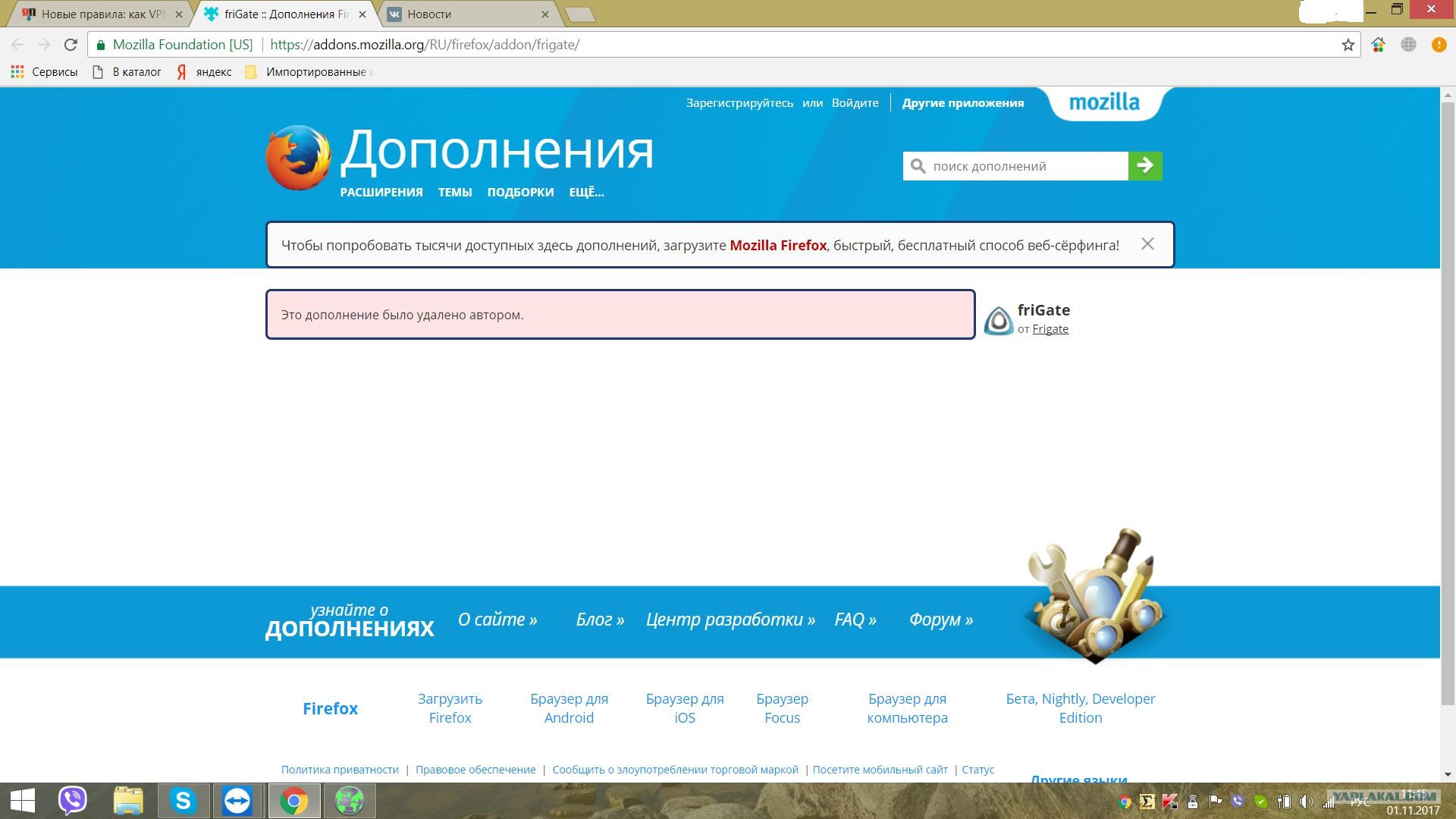Open the Сервисы apps shortcut
Viewport: 1456px width, 819px height.
coord(44,72)
